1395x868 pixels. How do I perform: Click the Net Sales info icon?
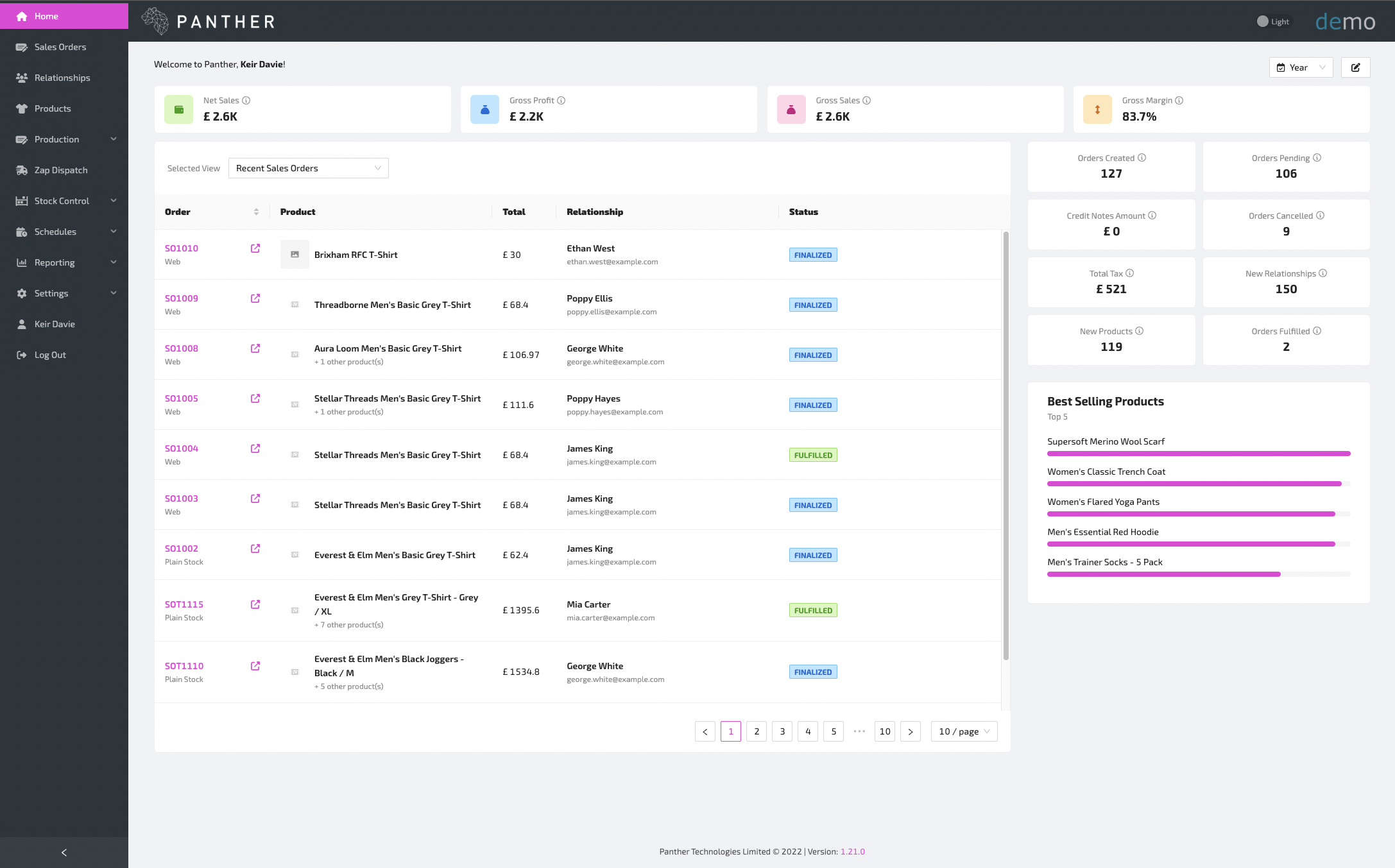point(246,101)
